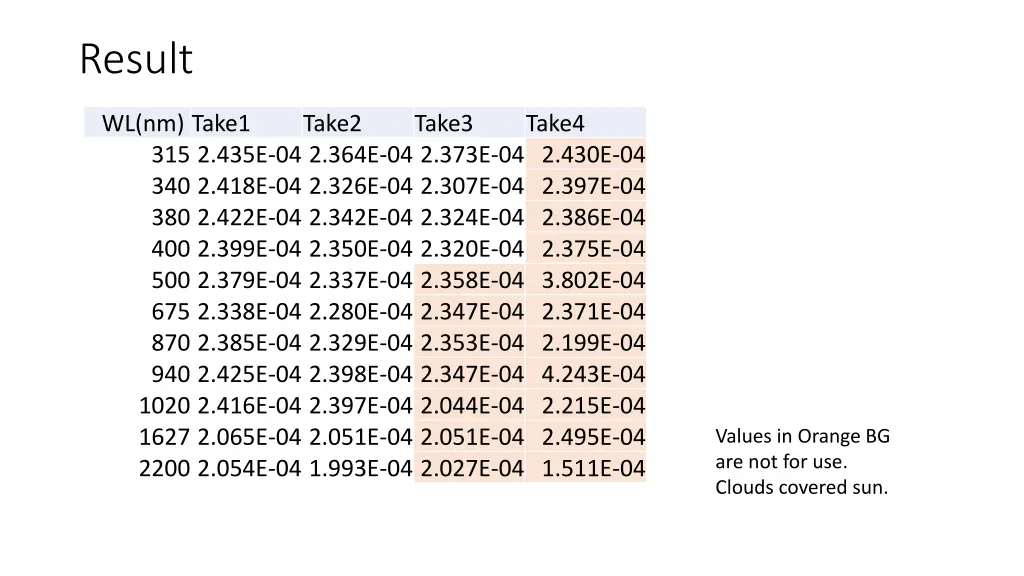Click the 1627 wavelength row label
The width and height of the screenshot is (1024, 576).
click(x=165, y=437)
